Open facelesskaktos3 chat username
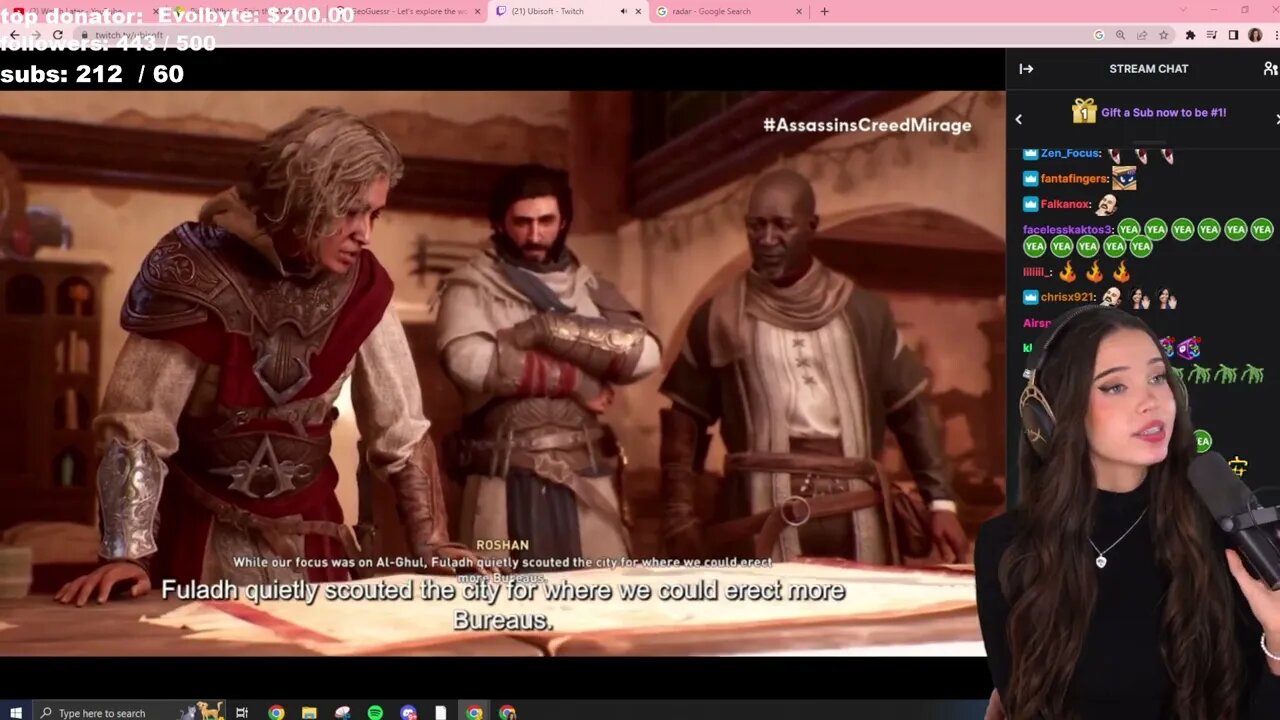 point(1067,230)
